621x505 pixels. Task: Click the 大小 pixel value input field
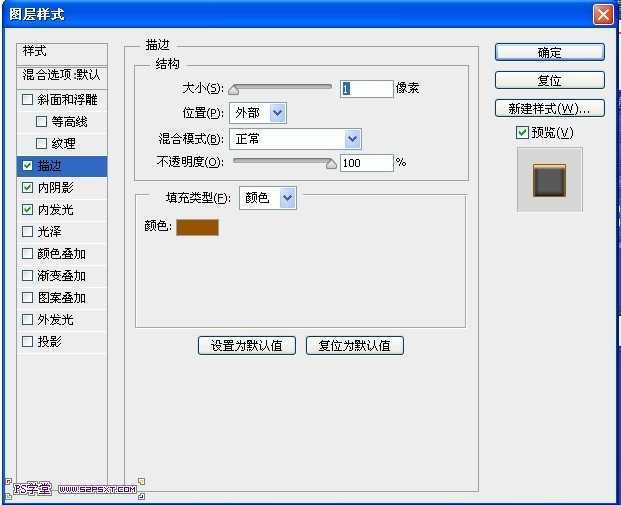coord(366,88)
